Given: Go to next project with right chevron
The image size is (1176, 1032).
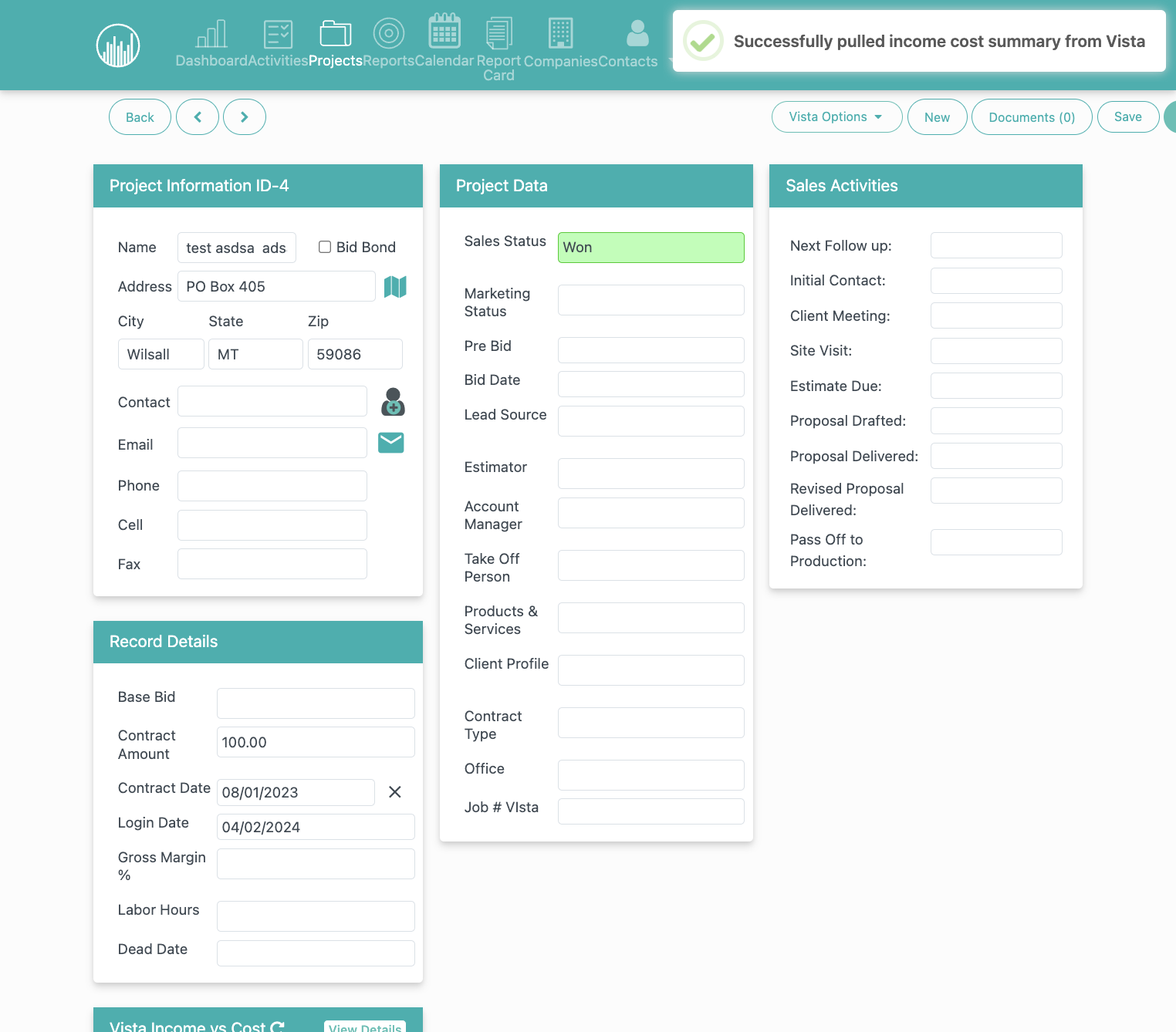Looking at the screenshot, I should click(x=245, y=117).
